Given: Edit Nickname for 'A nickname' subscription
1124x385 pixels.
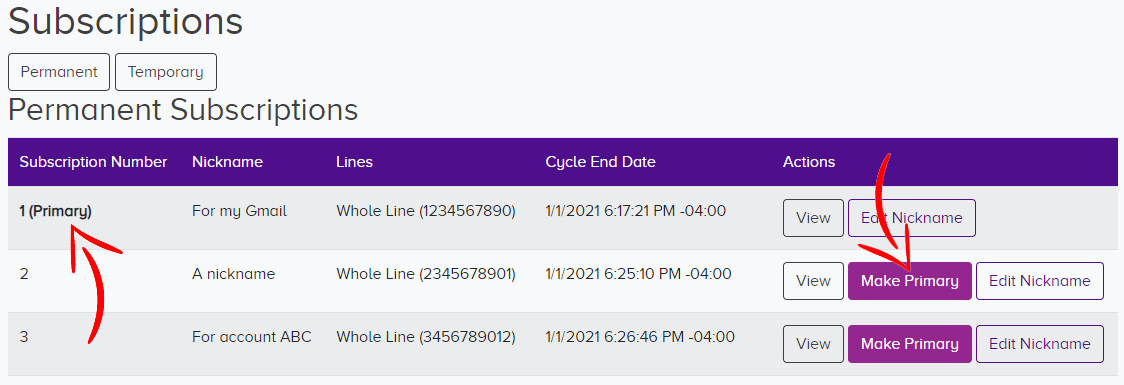Looking at the screenshot, I should (x=1040, y=281).
